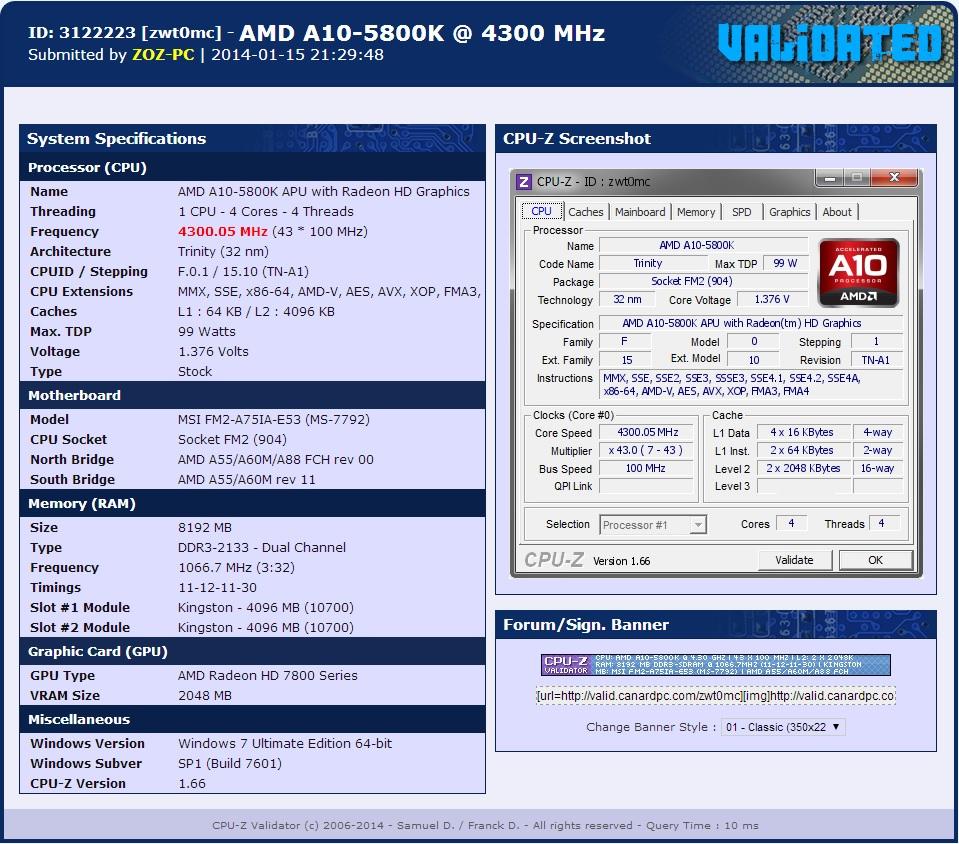Click the VALIDATED stamp graphic
The image size is (959, 844).
[830, 42]
